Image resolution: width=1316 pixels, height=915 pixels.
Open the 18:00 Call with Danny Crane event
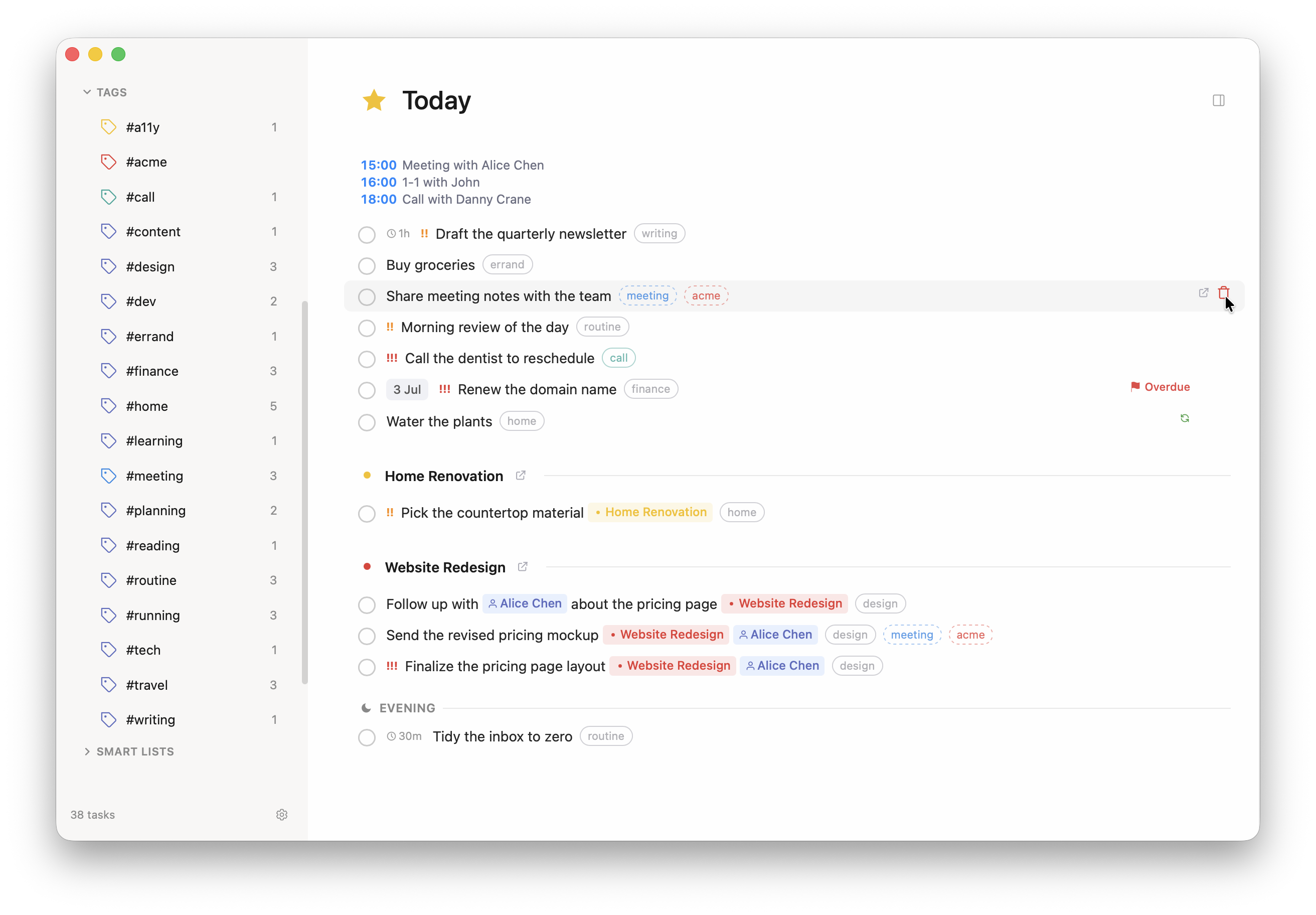pos(446,200)
